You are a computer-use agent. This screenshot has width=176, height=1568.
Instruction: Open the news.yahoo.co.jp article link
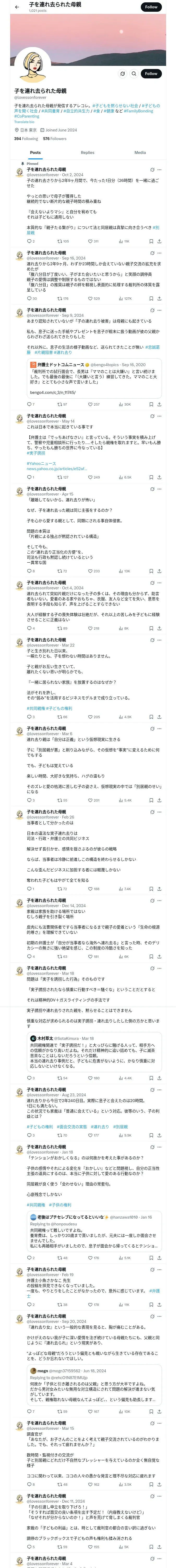pyautogui.click(x=48, y=469)
